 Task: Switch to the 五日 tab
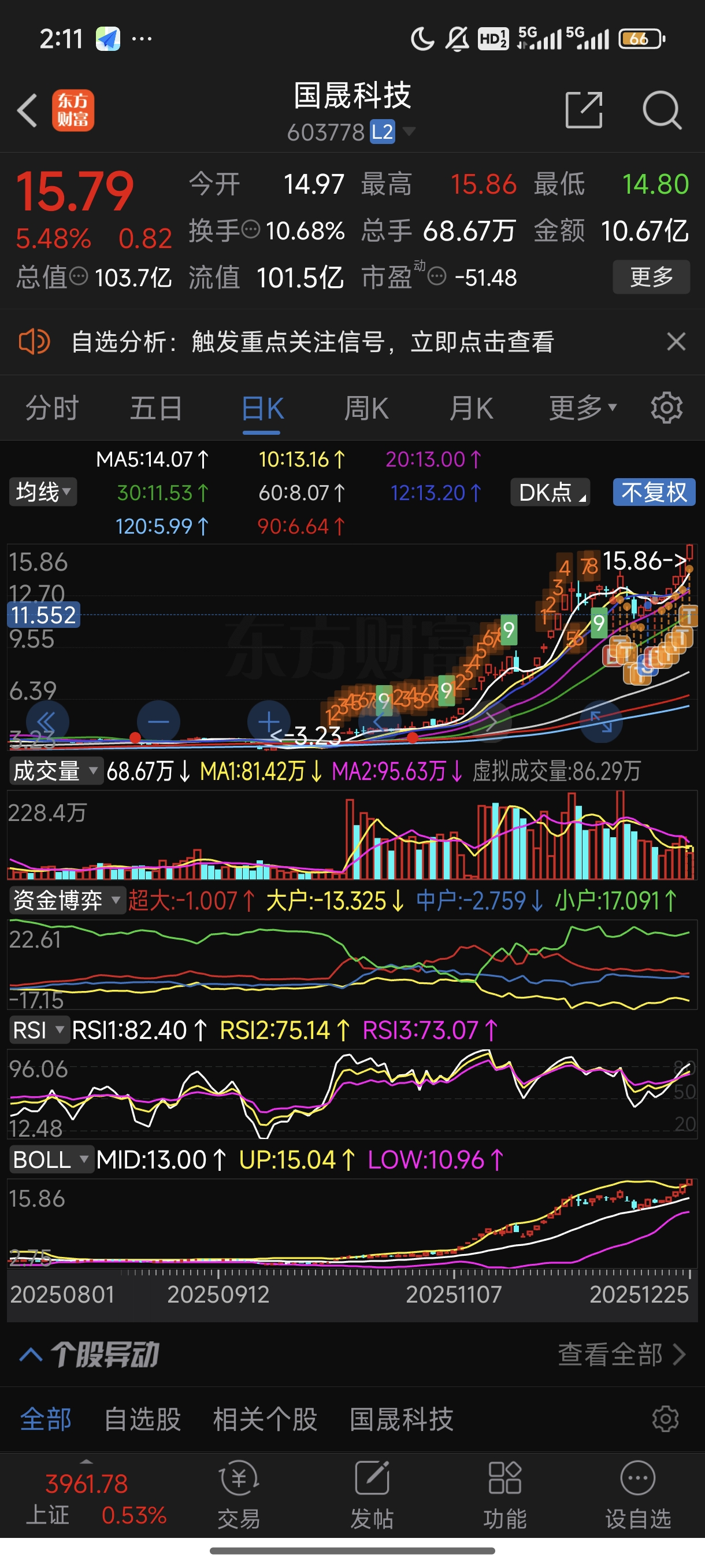click(x=157, y=408)
